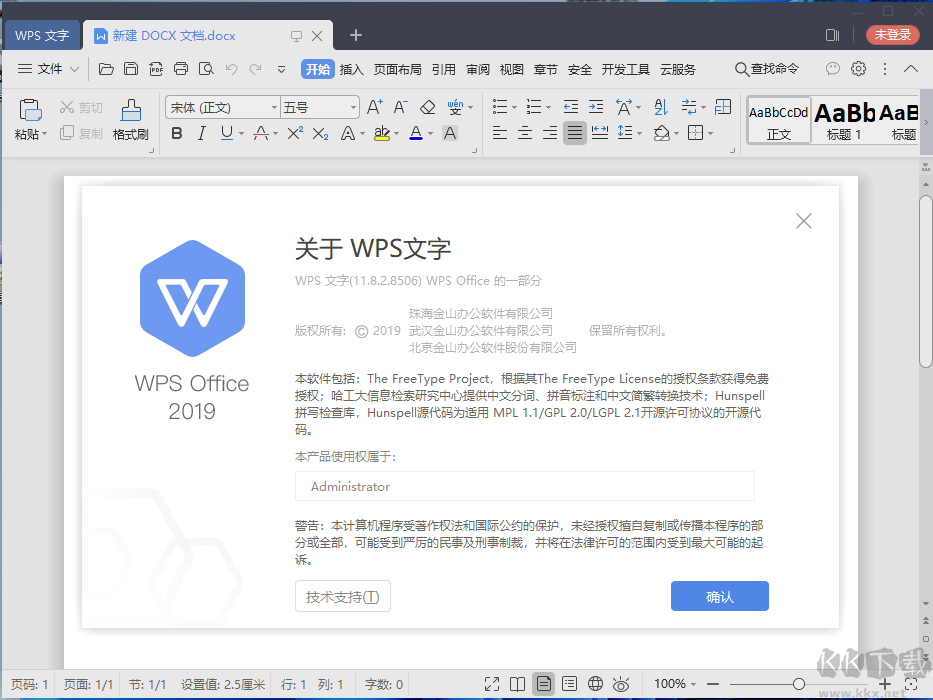Click the 确认 button in the About dialog

pyautogui.click(x=719, y=596)
